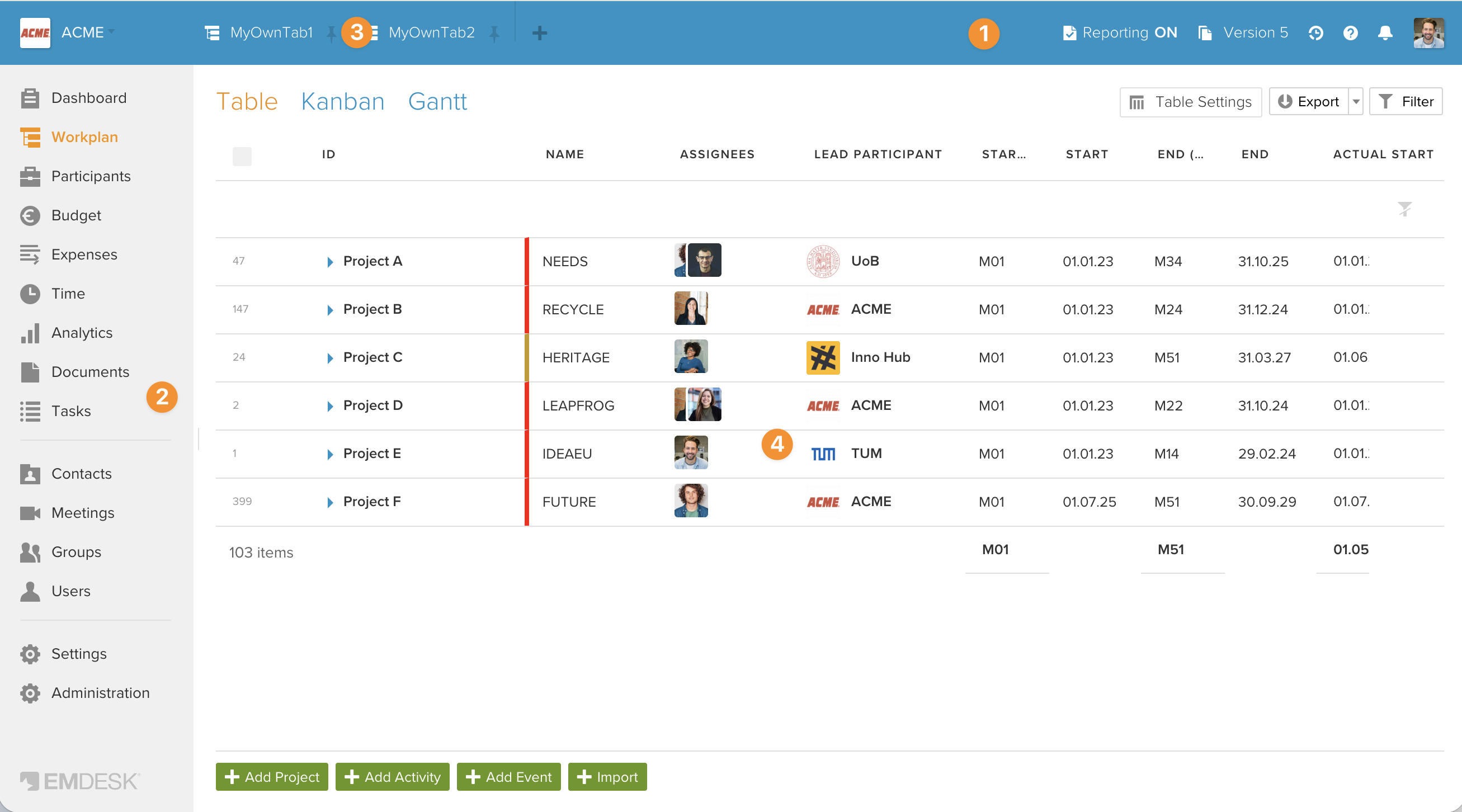Go to Analytics in the sidebar
This screenshot has width=1462, height=812.
click(82, 333)
